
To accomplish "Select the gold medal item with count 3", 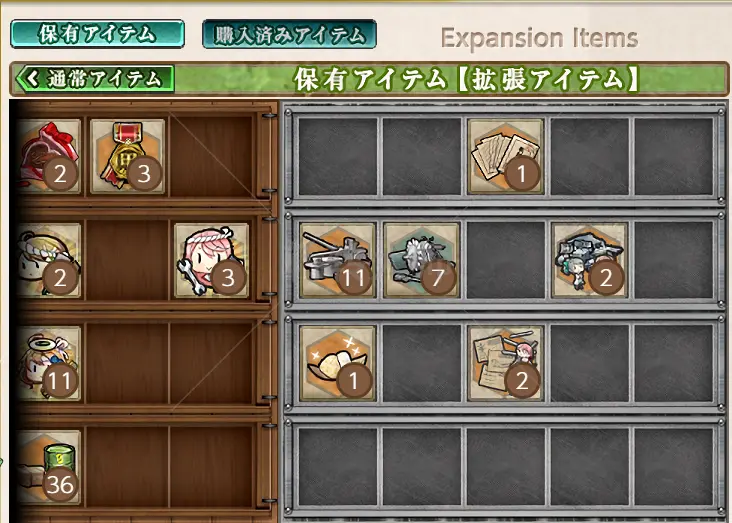I will tap(128, 156).
